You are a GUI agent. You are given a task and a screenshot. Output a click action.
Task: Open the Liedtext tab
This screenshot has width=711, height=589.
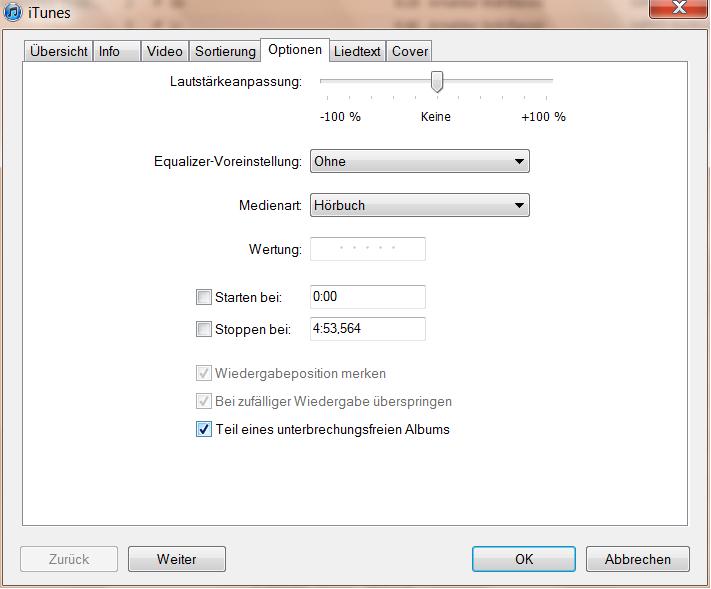(x=357, y=51)
